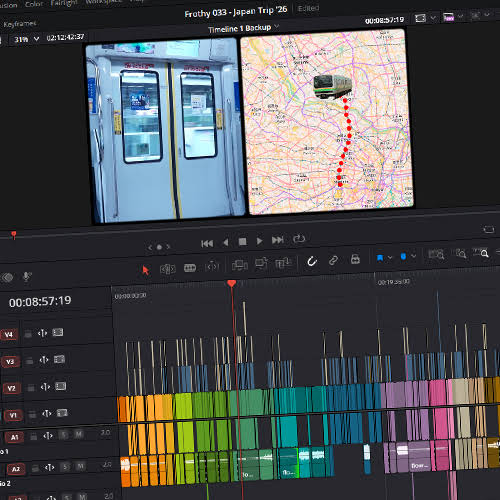
Task: Disable video track V1 with filmstrip icon
Action: pyautogui.click(x=62, y=413)
